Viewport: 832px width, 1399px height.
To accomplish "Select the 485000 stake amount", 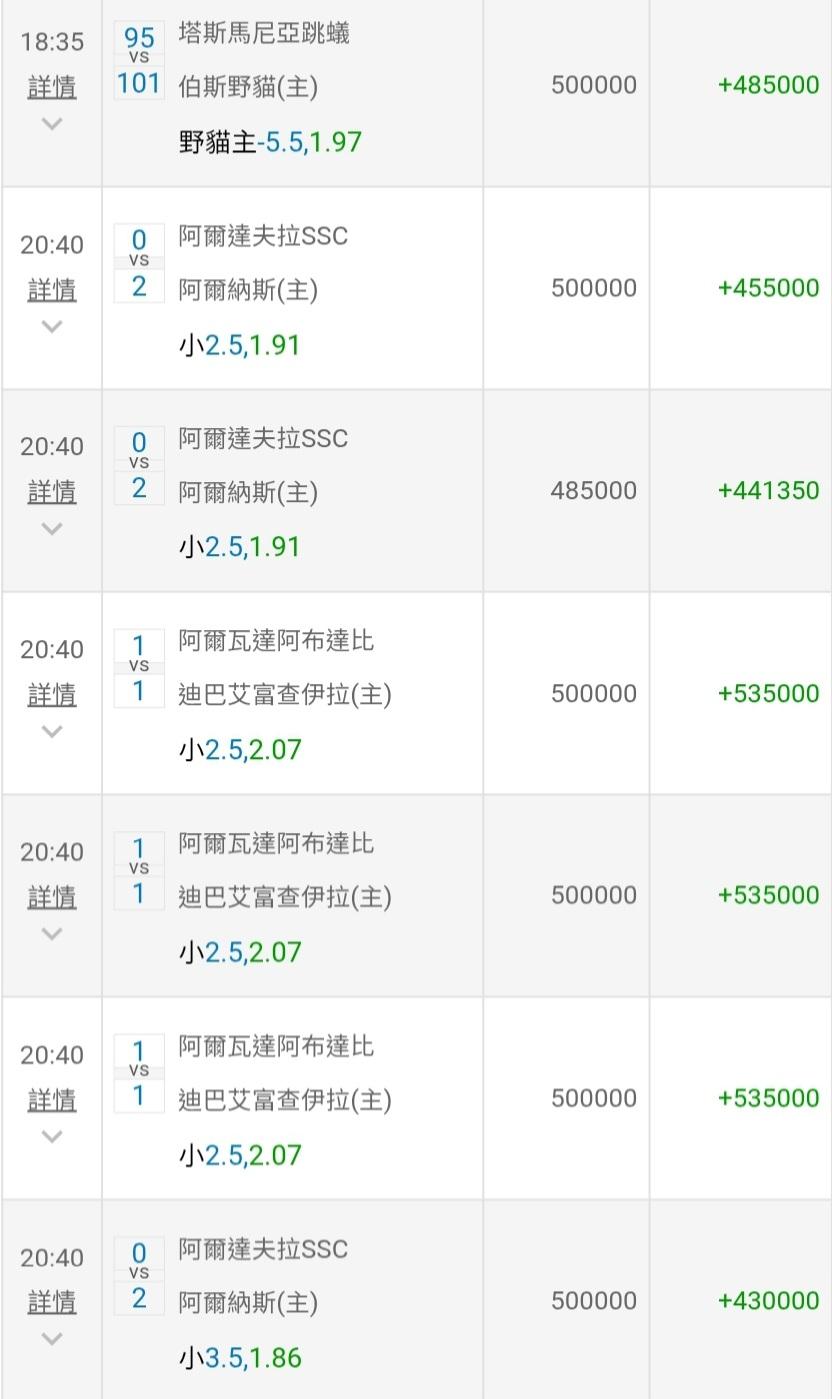I will click(x=593, y=491).
